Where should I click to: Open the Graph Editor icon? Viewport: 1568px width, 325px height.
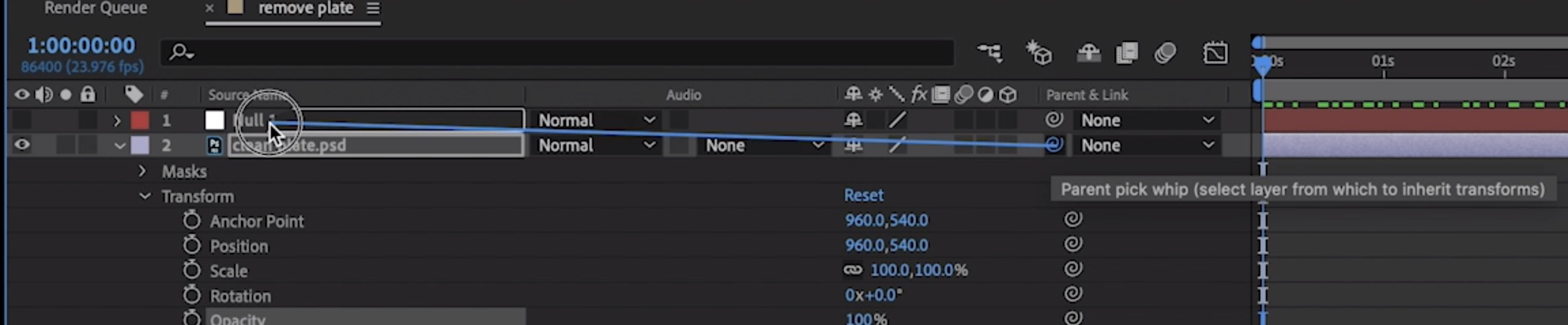[1215, 52]
